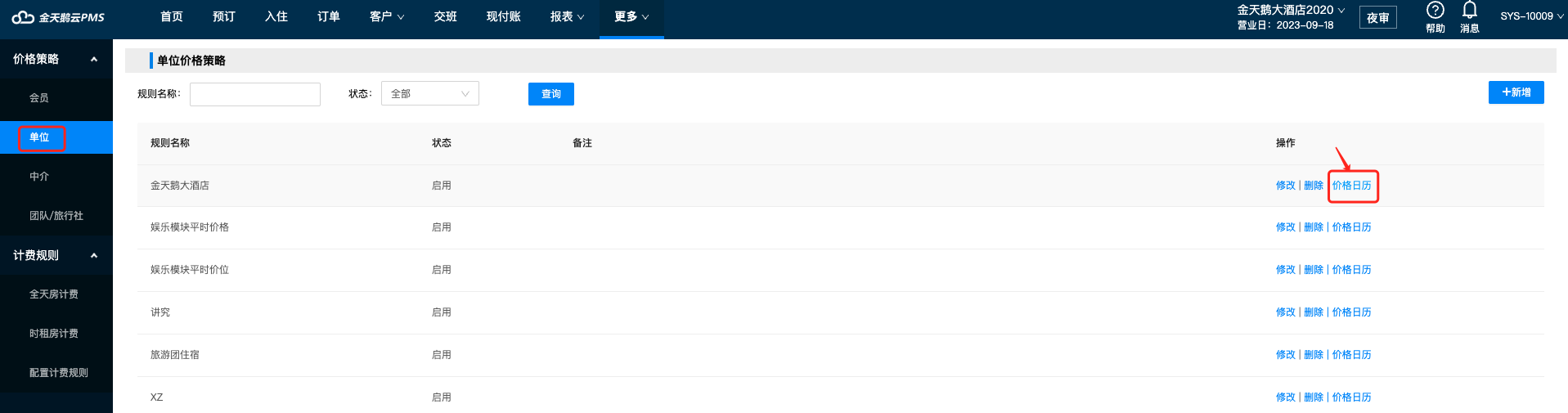Open the SYS-10009 user dropdown
The height and width of the screenshot is (413, 1568).
pos(1533,16)
